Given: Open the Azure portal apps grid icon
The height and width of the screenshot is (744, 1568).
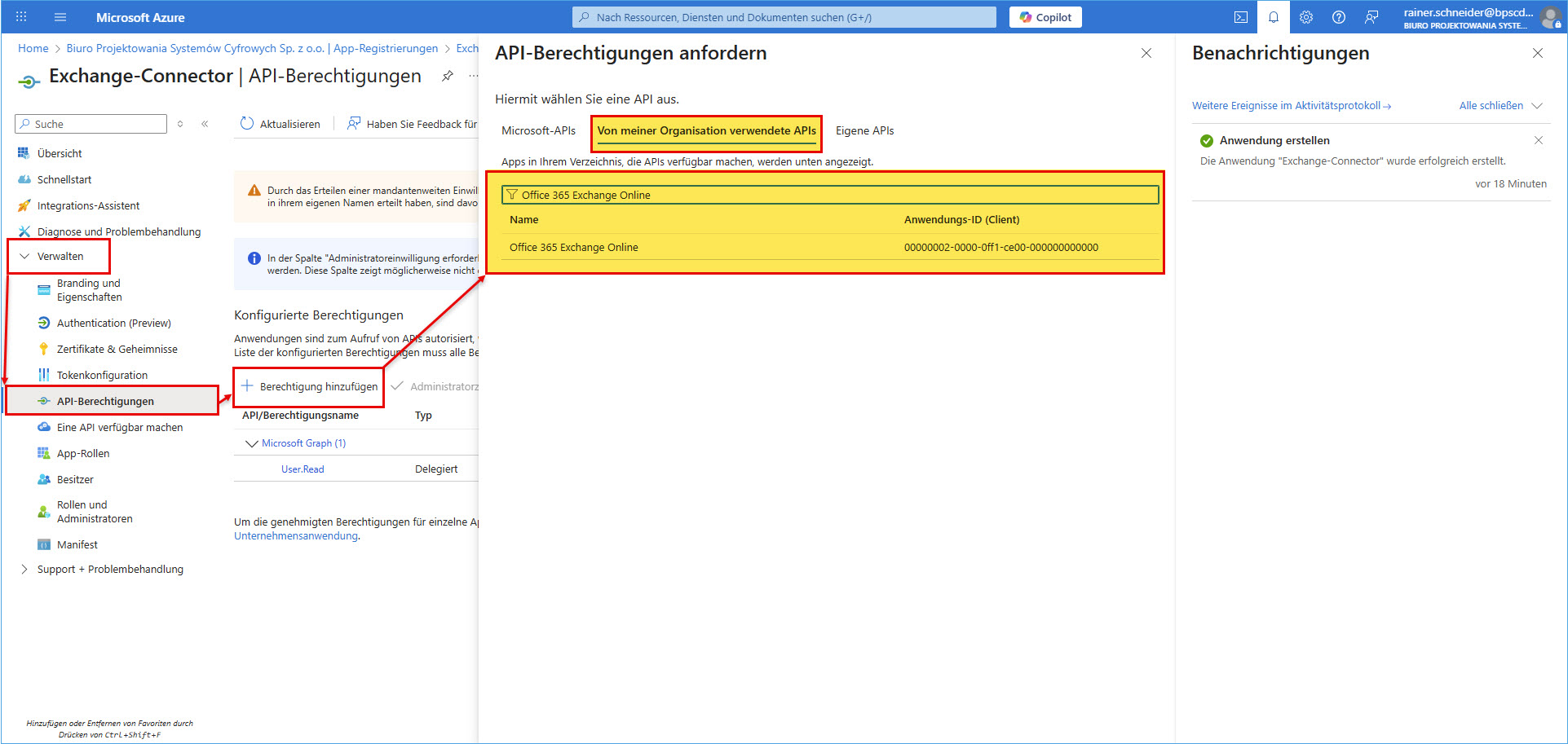Looking at the screenshot, I should tap(21, 17).
